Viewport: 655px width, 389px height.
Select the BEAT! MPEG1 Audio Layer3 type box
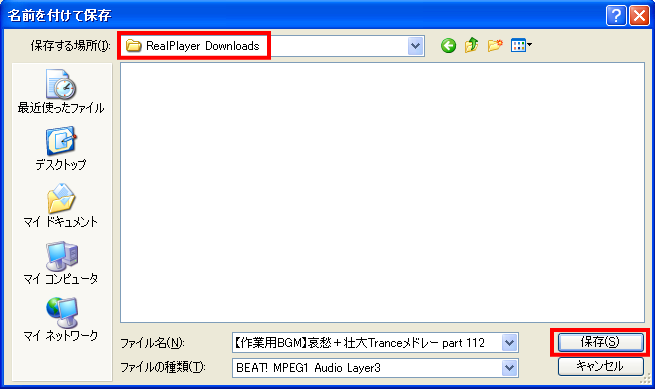coord(367,368)
